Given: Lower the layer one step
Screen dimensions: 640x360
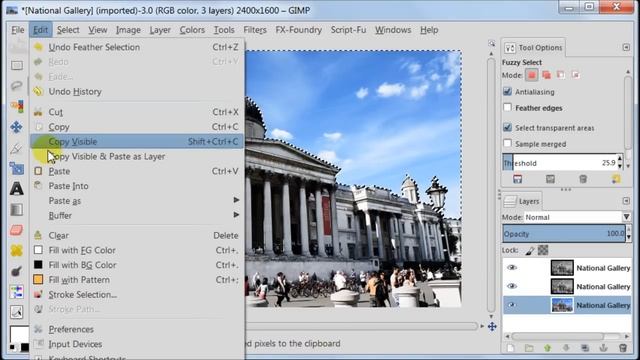Looking at the screenshot, I should 566,348.
